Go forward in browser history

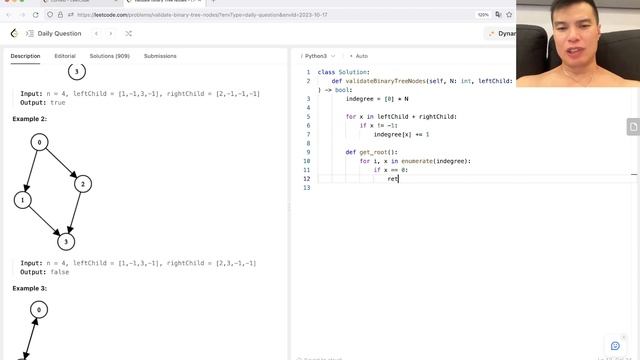pos(22,15)
